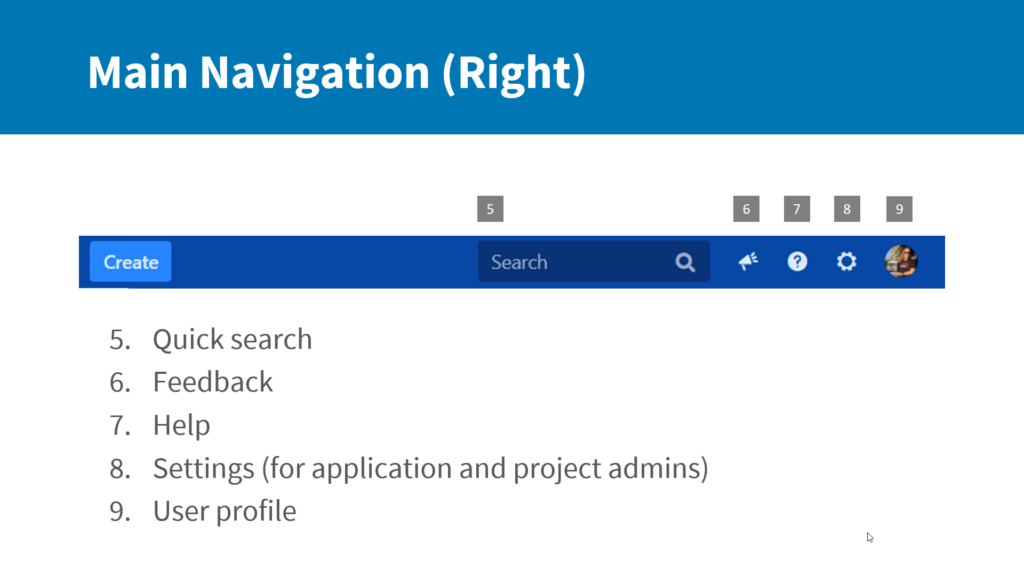Open Settings via the gear icon
This screenshot has width=1024, height=576.
tap(846, 261)
